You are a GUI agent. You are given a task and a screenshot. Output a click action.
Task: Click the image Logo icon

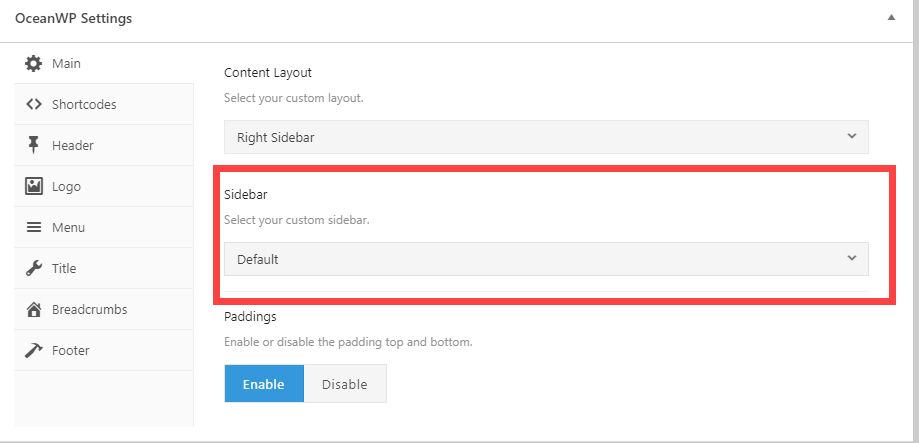pyautogui.click(x=33, y=186)
